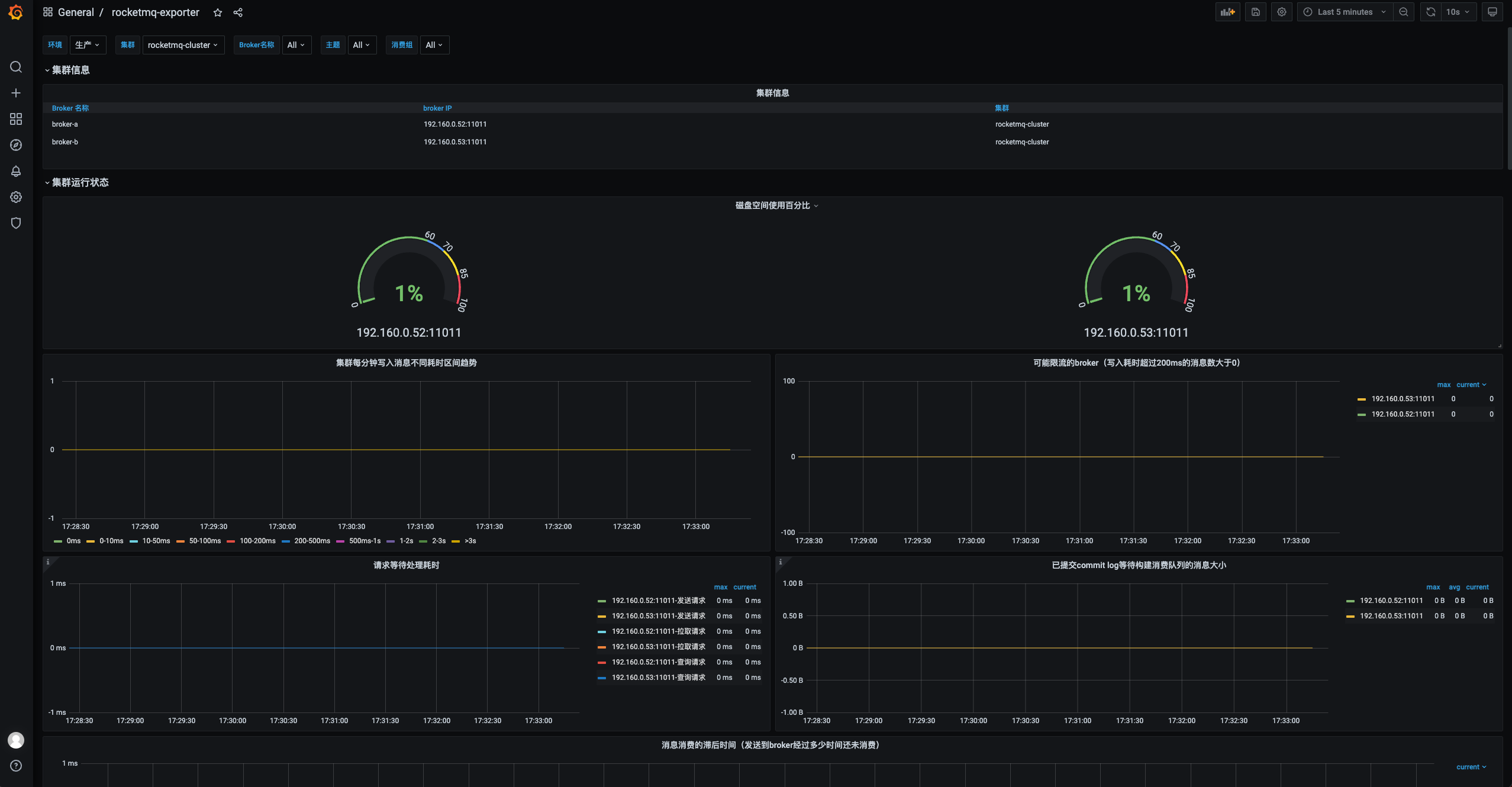
Task: Sort table by broker IP column
Action: click(x=437, y=108)
